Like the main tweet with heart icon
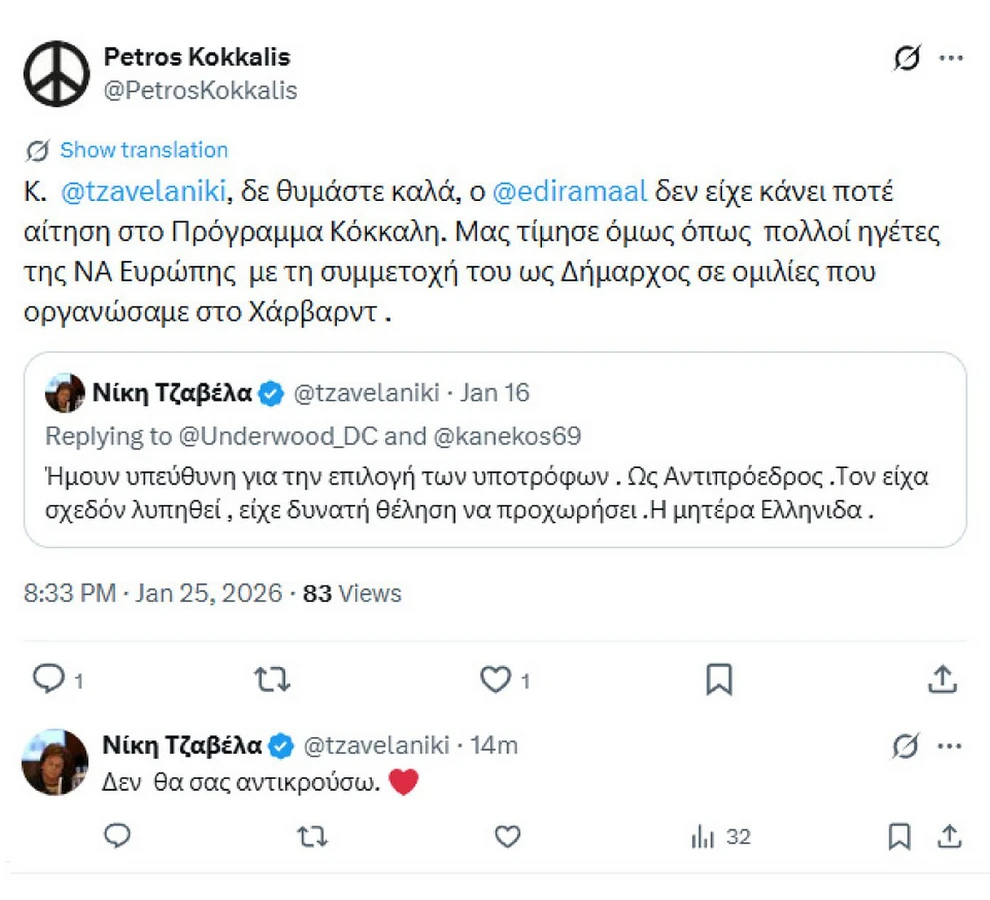Viewport: 990px width, 900px height. pos(496,680)
